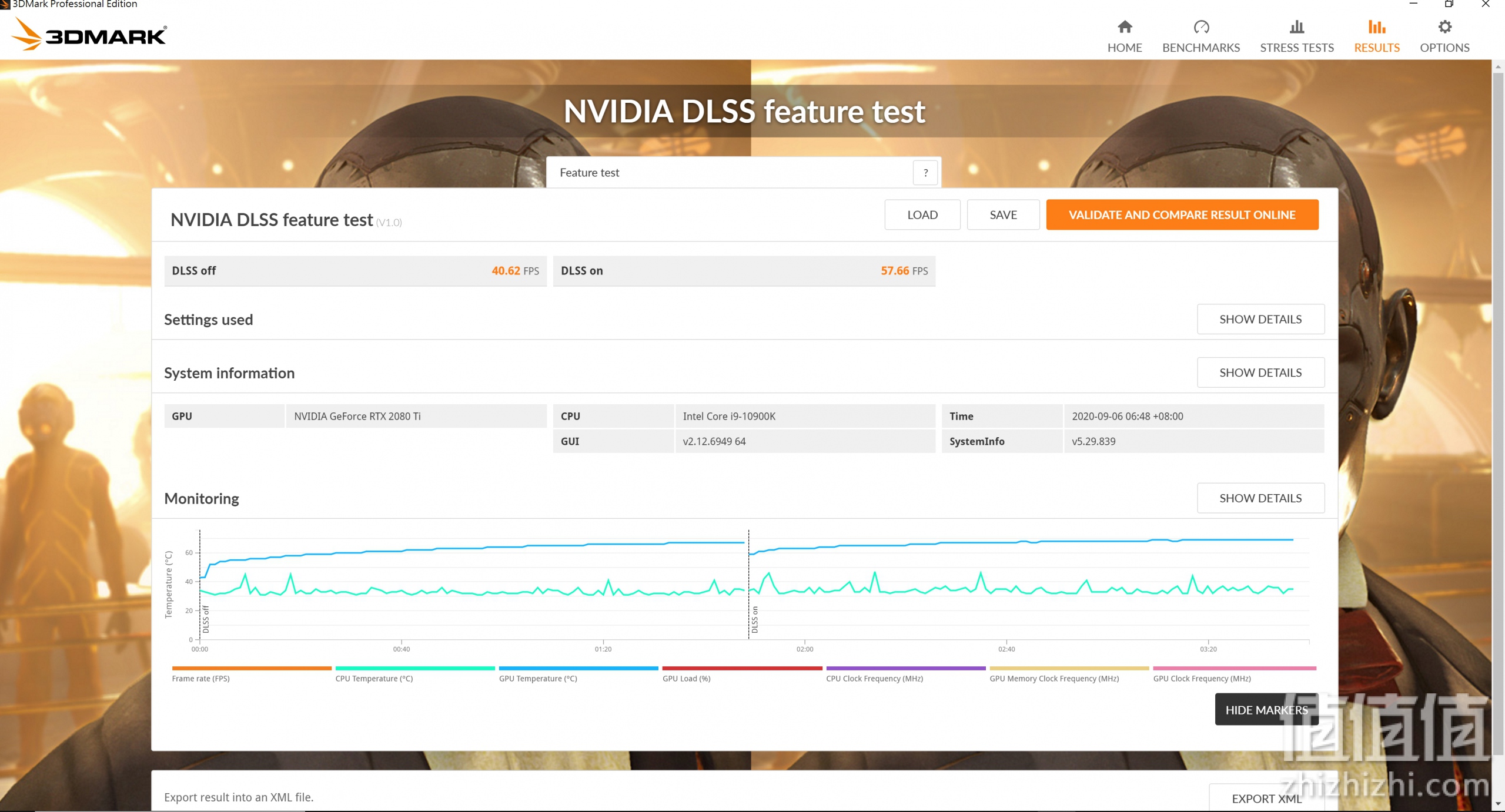Click the 3DMark logo
The image size is (1505, 812).
click(89, 34)
